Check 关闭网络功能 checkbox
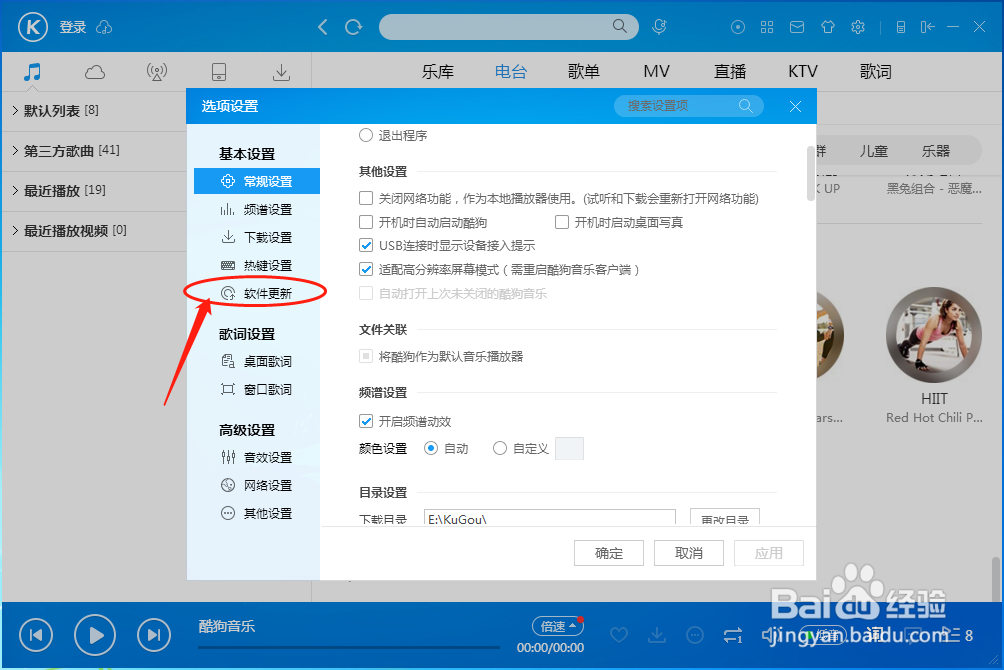 click(366, 199)
